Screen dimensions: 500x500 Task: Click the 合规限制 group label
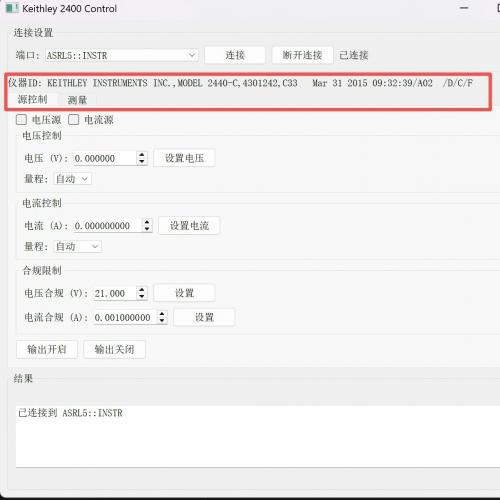42,271
